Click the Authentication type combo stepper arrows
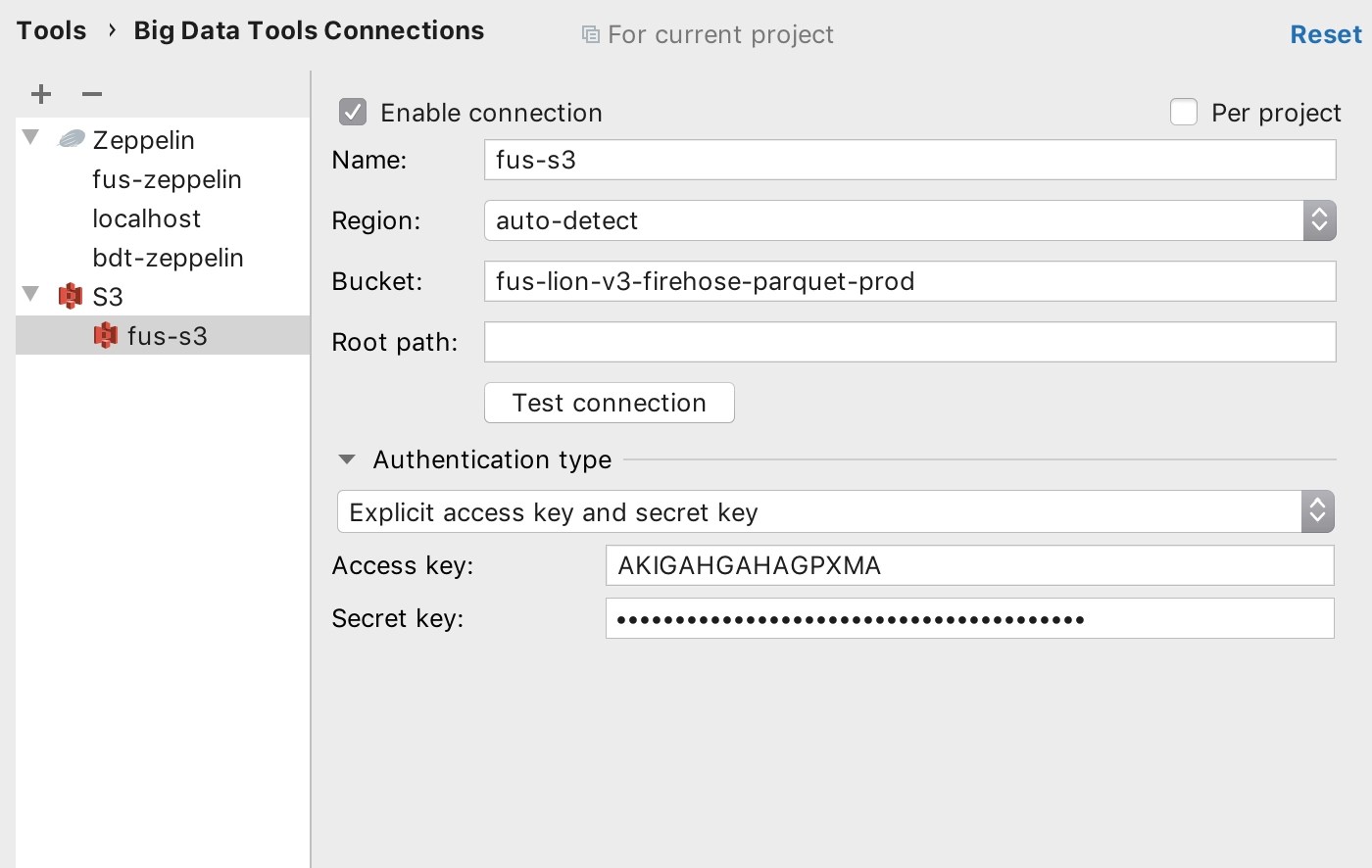Screen dimensions: 1372x868 (x=1317, y=510)
